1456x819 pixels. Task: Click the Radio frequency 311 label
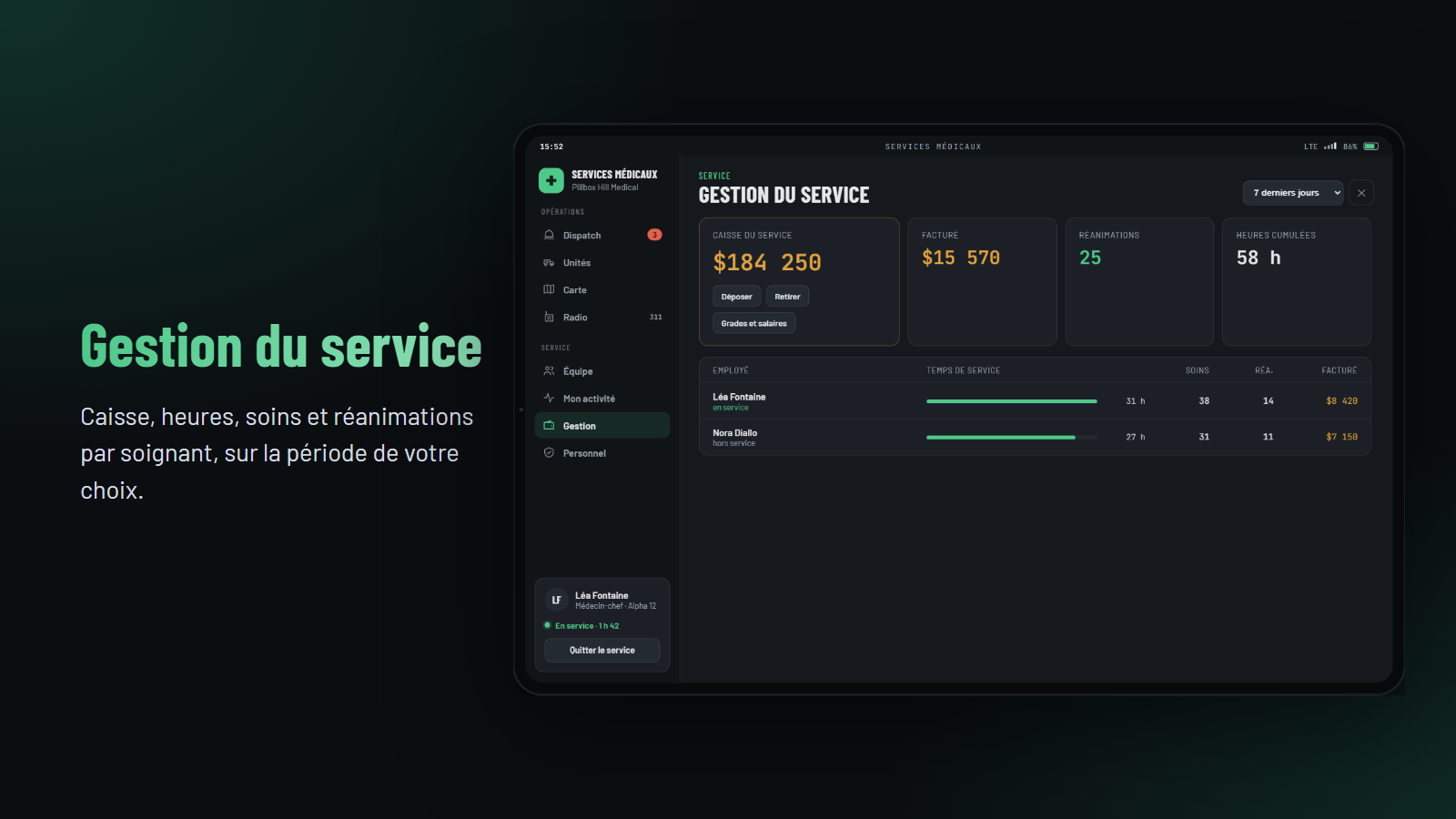(x=655, y=317)
